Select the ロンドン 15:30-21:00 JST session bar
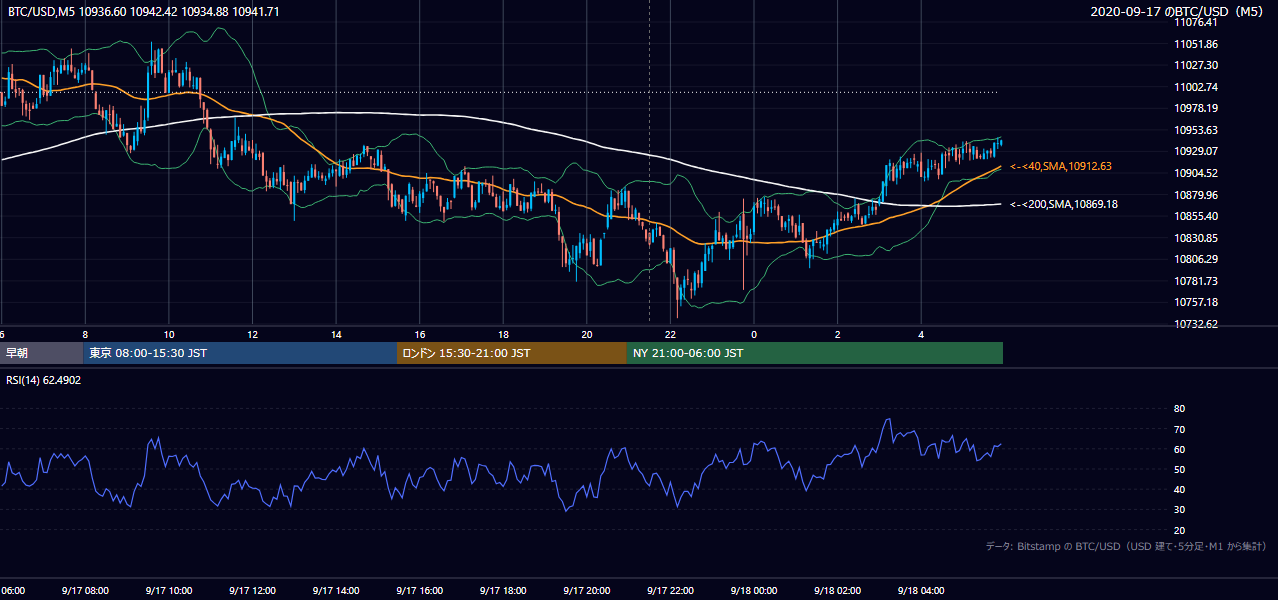 (512, 353)
